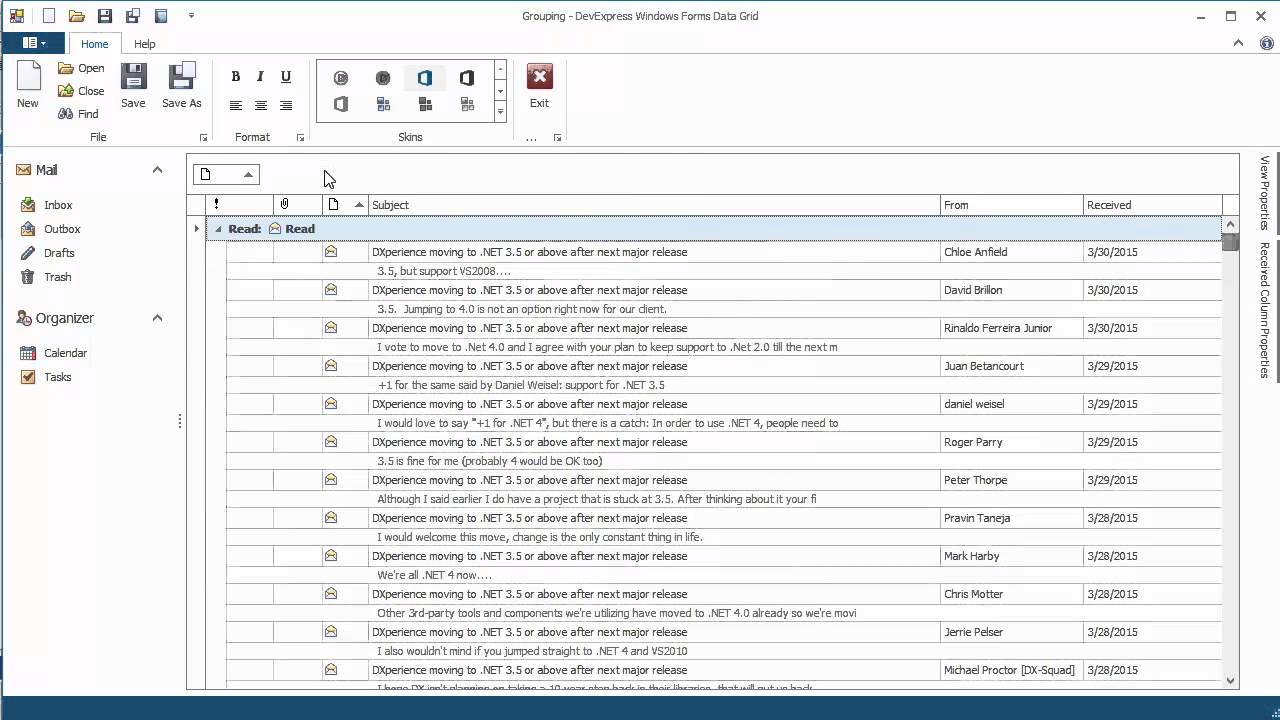Set text alignment to center
This screenshot has height=720, width=1280.
pos(261,105)
